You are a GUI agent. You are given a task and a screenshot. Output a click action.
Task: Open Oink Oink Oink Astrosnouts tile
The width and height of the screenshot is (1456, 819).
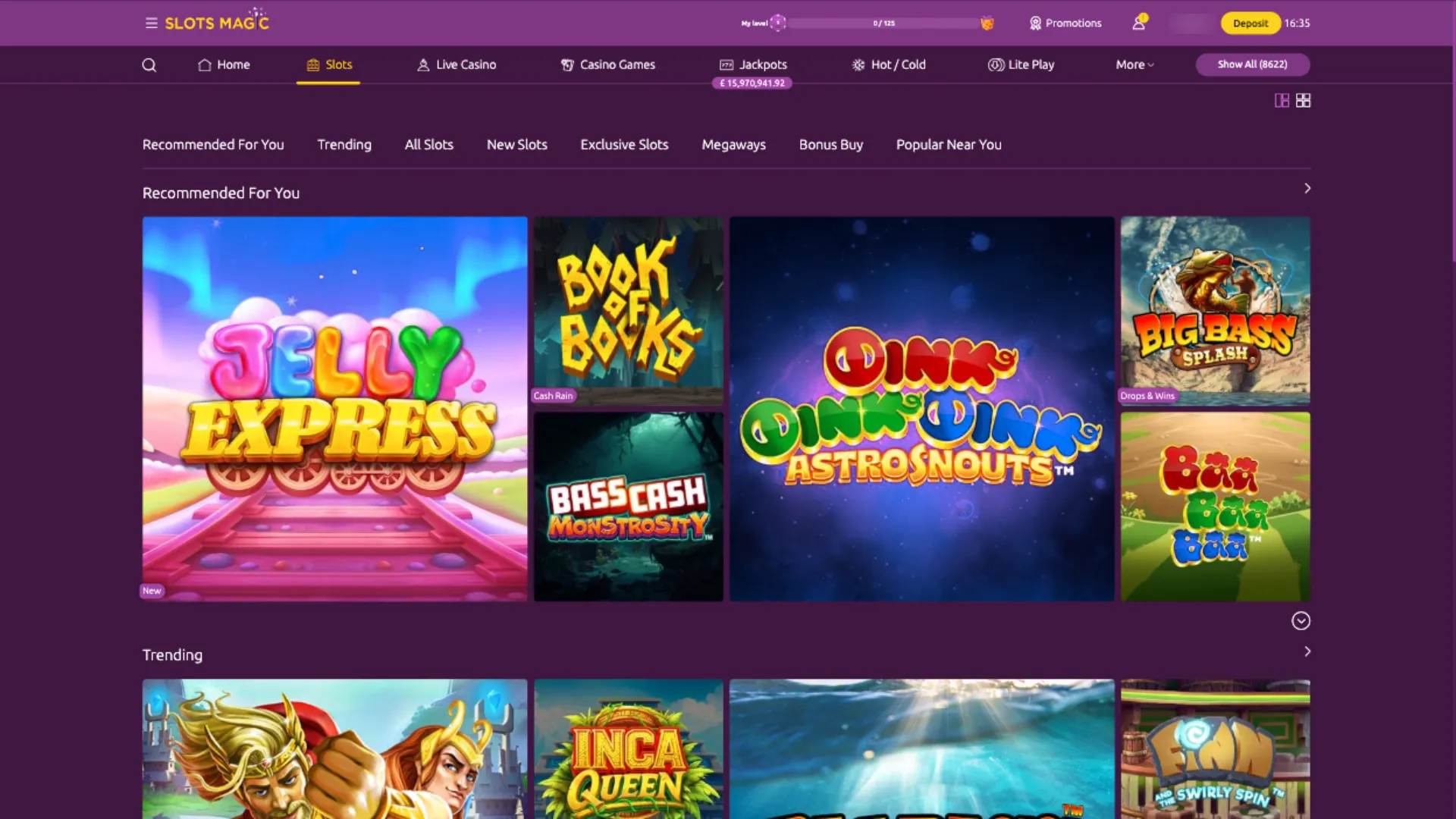[921, 409]
